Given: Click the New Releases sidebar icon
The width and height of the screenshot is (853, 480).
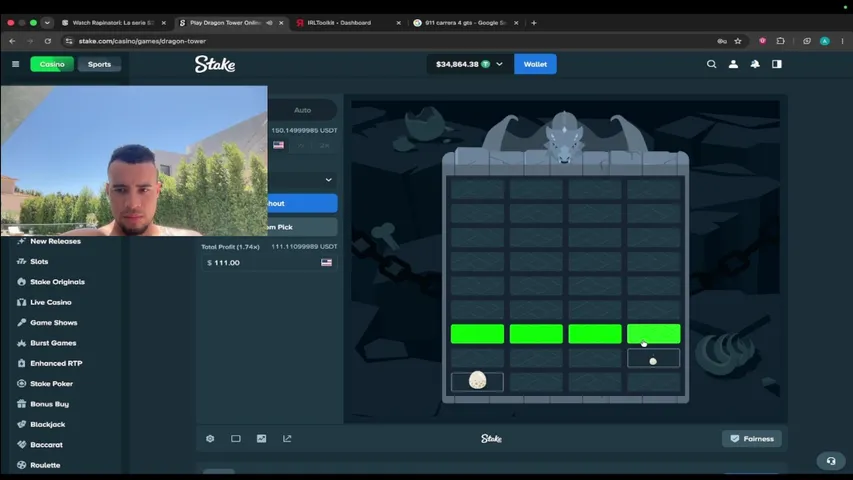Looking at the screenshot, I should tap(21, 241).
